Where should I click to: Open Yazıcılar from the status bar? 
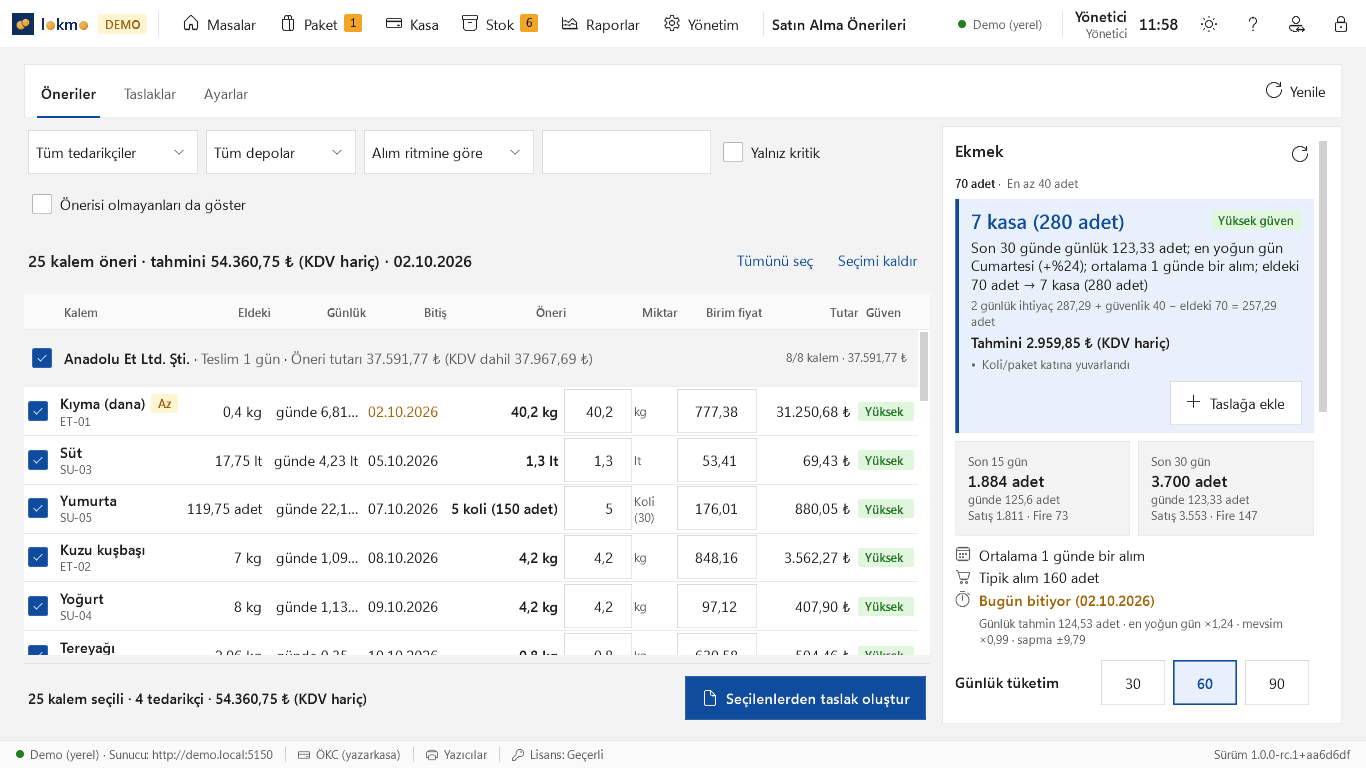[x=457, y=755]
